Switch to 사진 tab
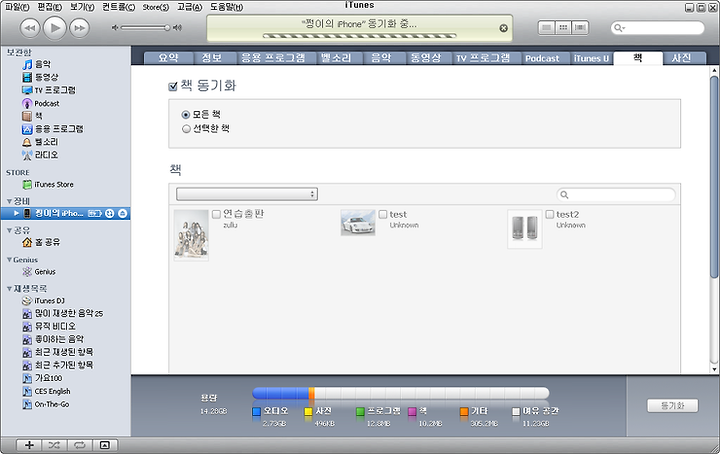Screen dimensions: 720x454 (681, 58)
